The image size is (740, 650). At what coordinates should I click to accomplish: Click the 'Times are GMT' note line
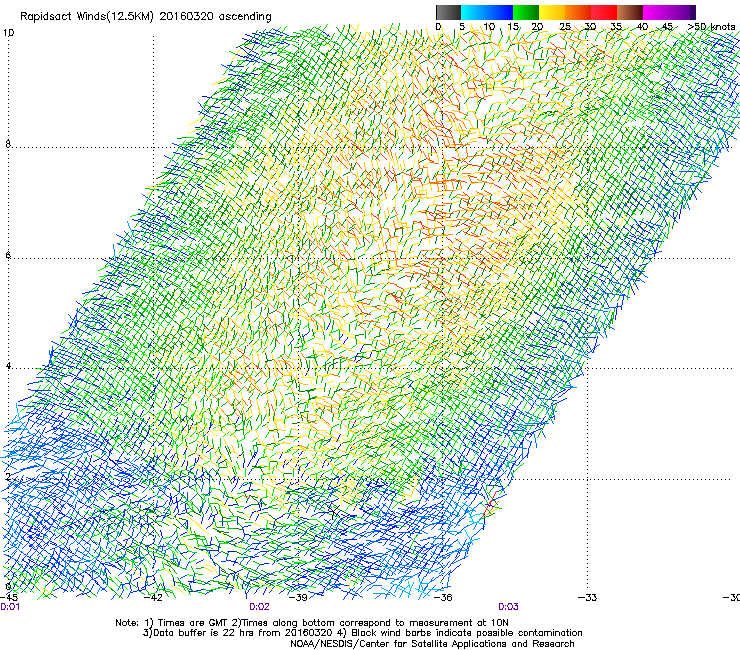311,623
